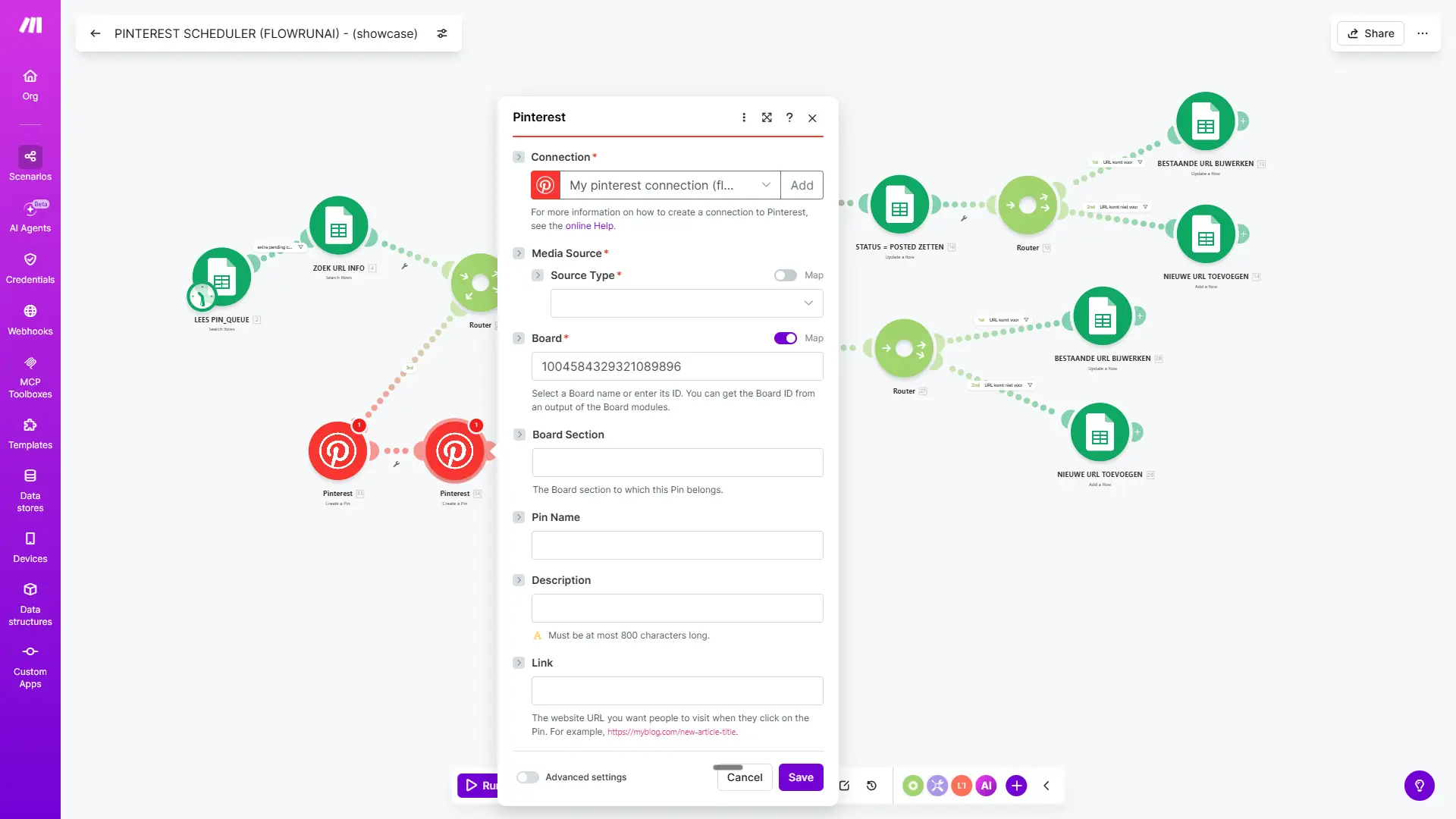
Task: Click the Board ID input field
Action: pos(677,366)
